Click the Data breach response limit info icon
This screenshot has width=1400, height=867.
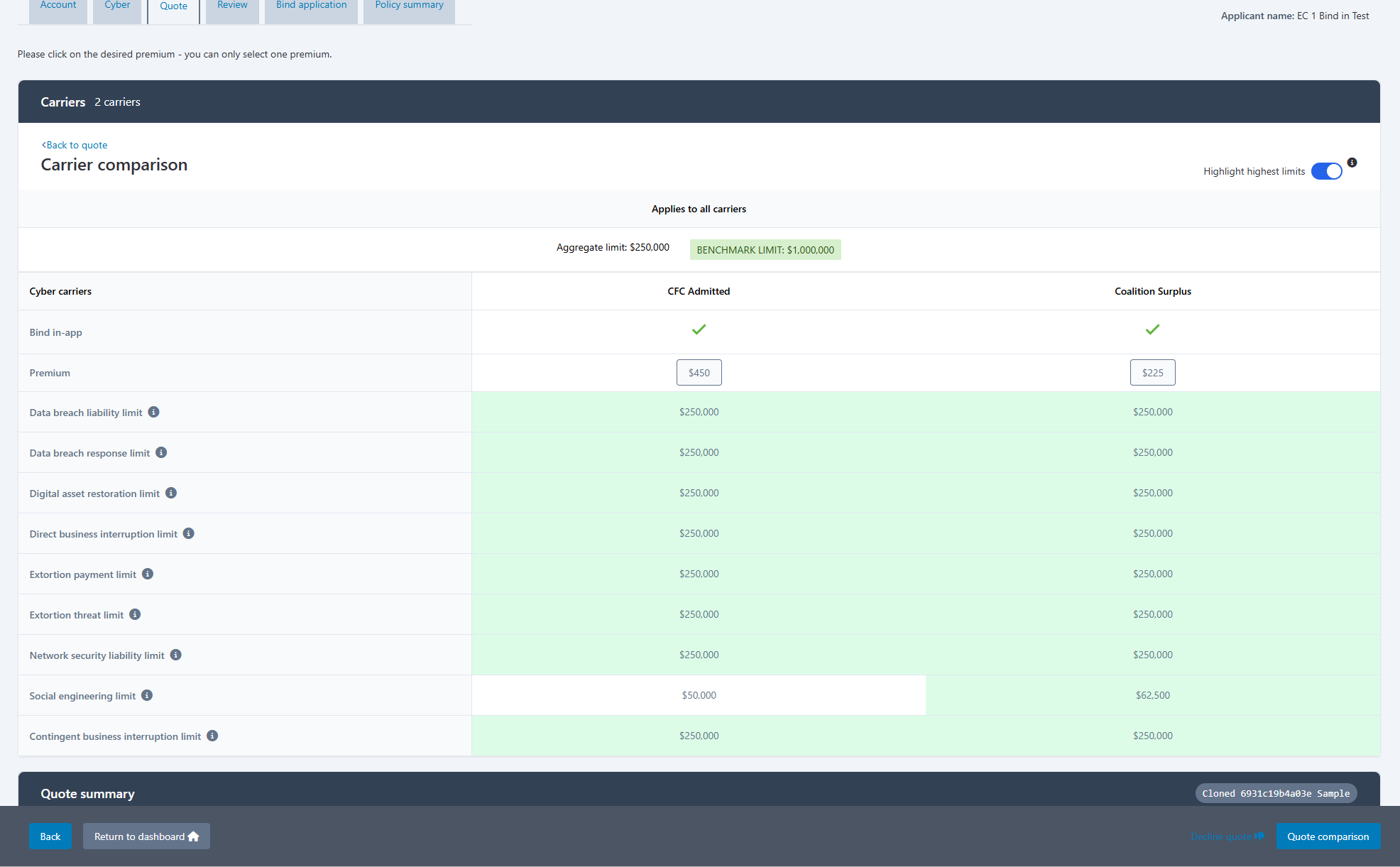coord(162,452)
